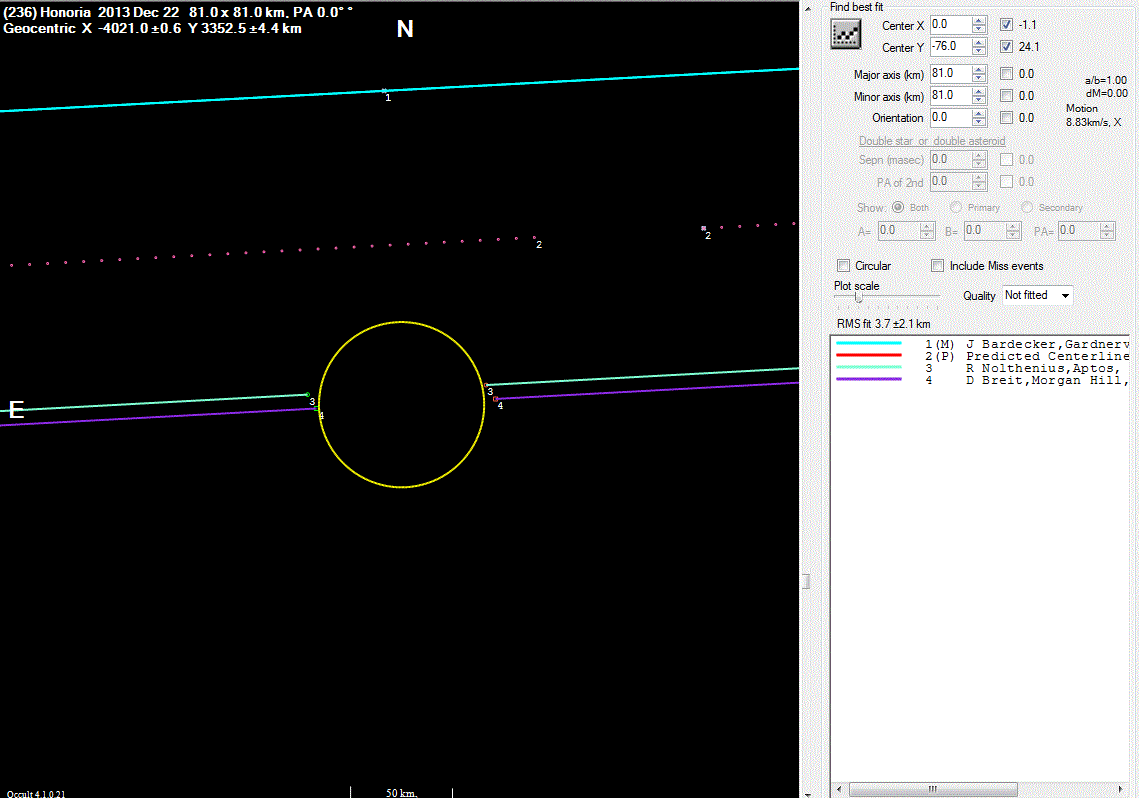The width and height of the screenshot is (1139, 798).
Task: Increase Major axis with spinner up arrow
Action: pos(979,69)
